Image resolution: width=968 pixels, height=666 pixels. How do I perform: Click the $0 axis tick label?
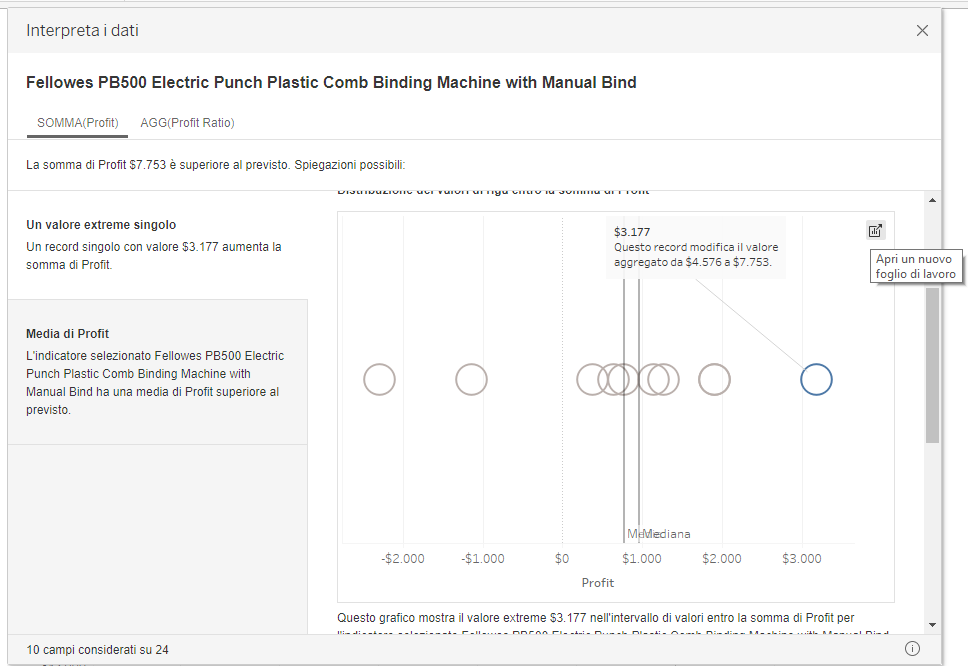(x=562, y=559)
